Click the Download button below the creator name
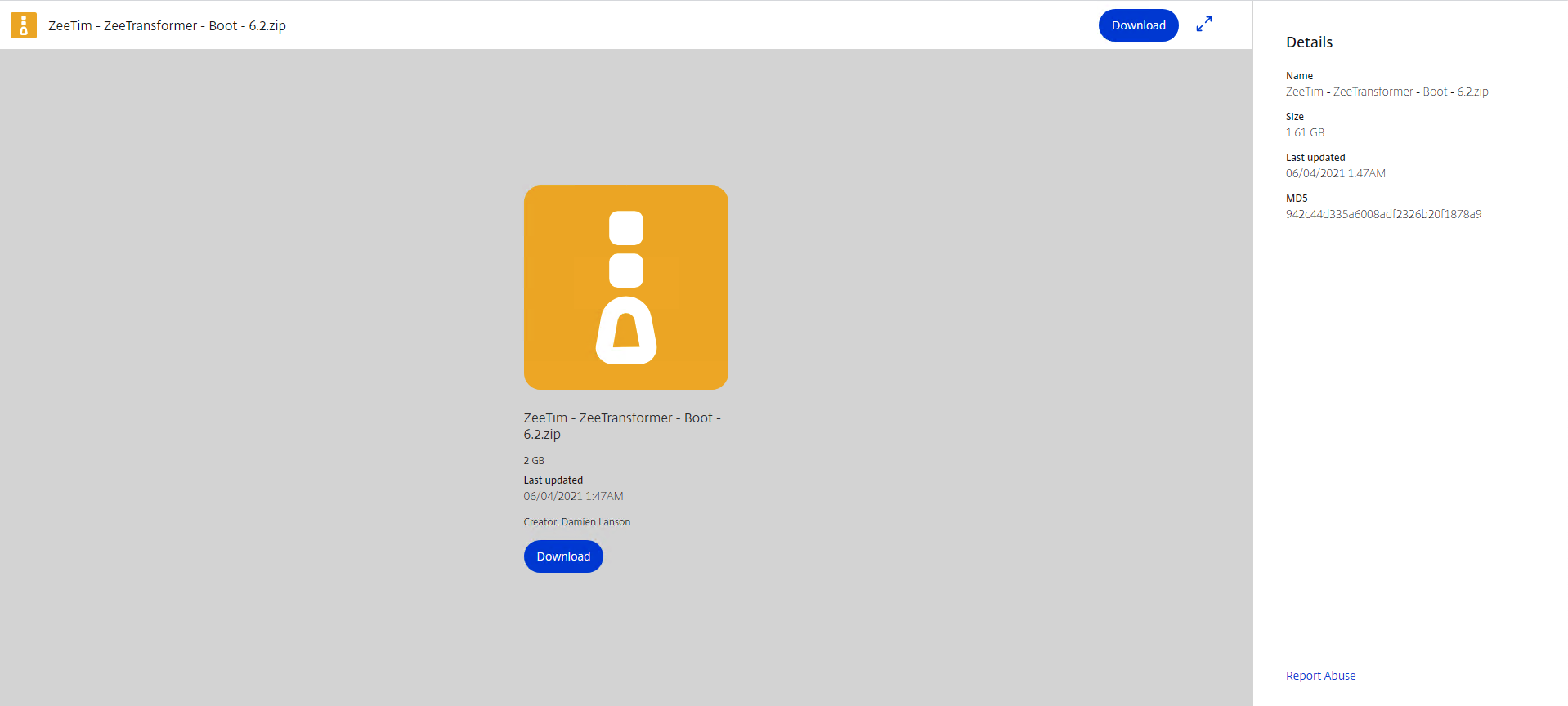This screenshot has width=1568, height=706. pyautogui.click(x=563, y=556)
